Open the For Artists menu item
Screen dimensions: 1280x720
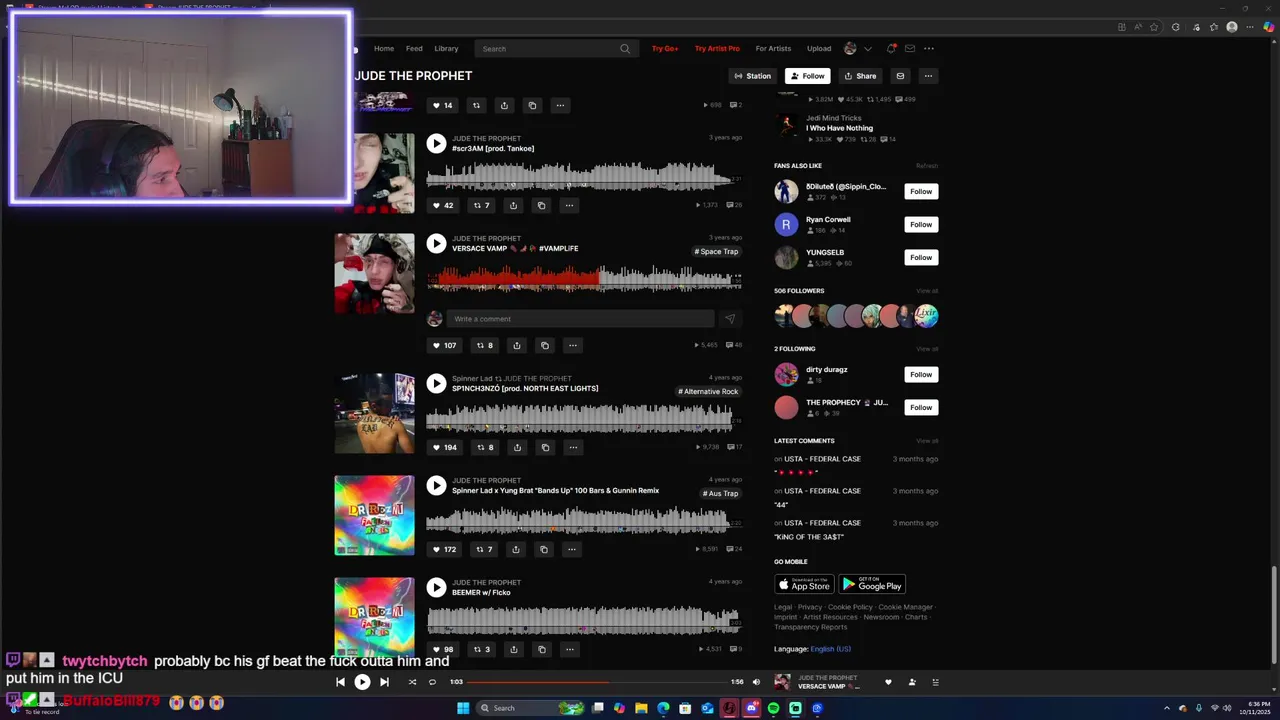point(773,48)
